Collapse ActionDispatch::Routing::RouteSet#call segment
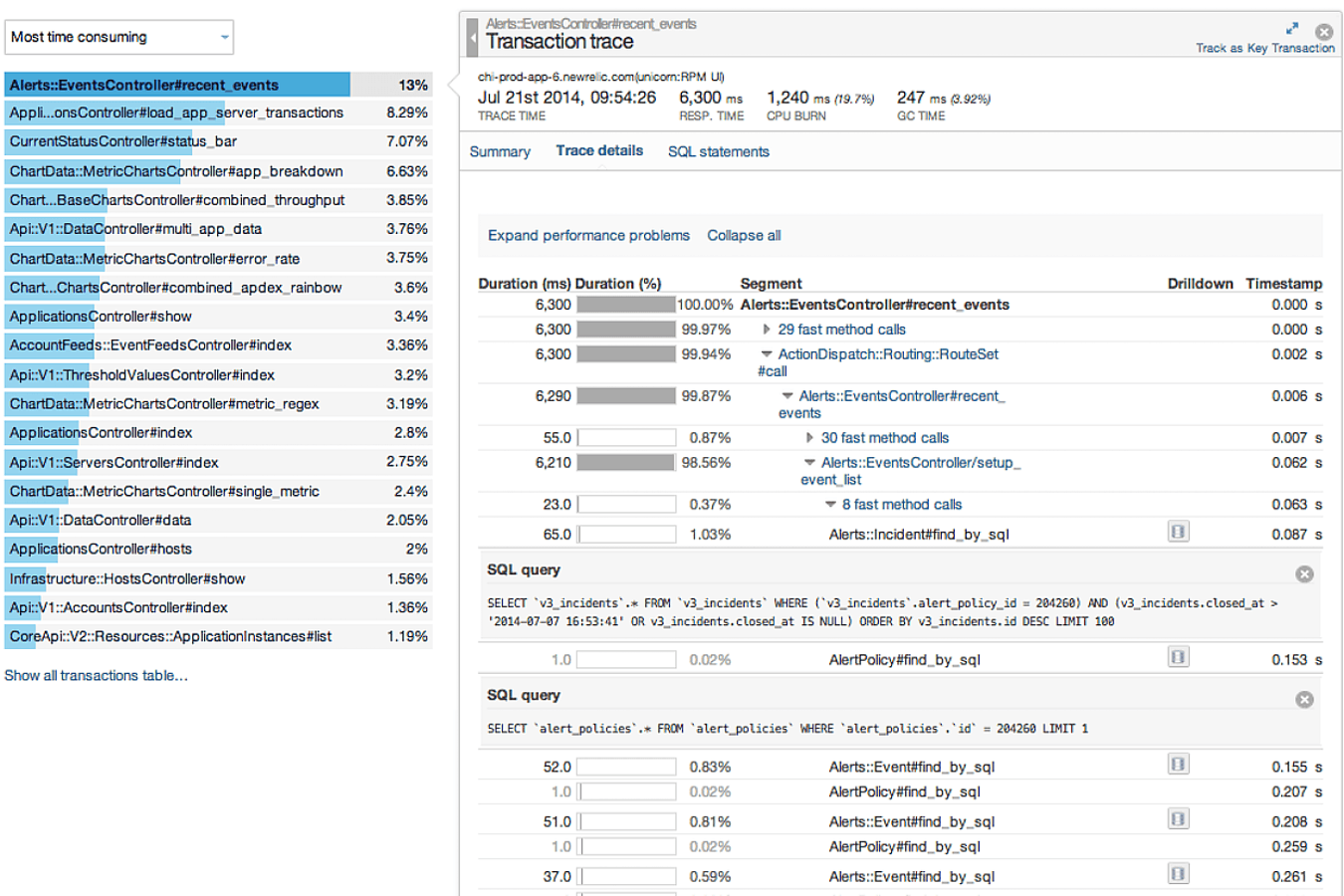 (x=767, y=354)
